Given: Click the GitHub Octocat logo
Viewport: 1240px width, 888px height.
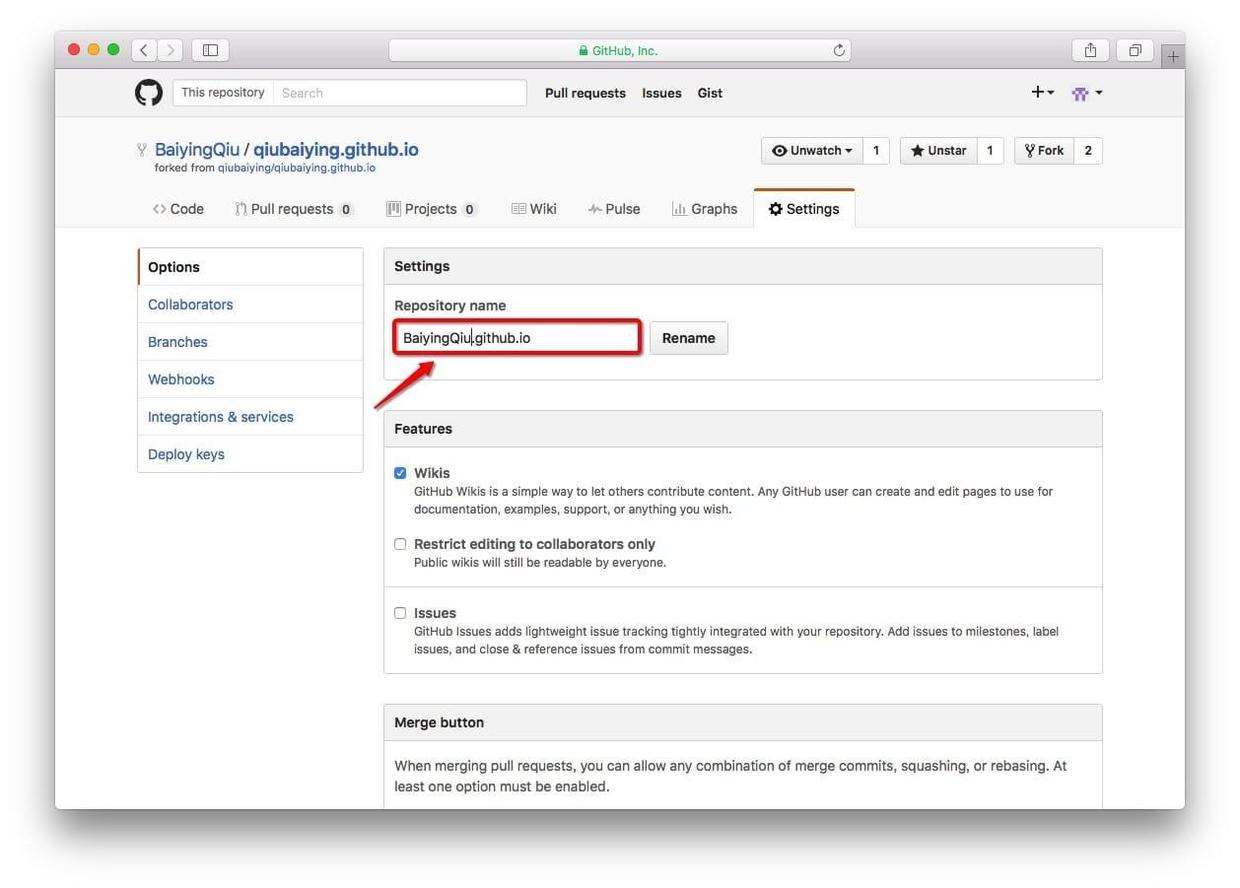Looking at the screenshot, I should [x=148, y=93].
